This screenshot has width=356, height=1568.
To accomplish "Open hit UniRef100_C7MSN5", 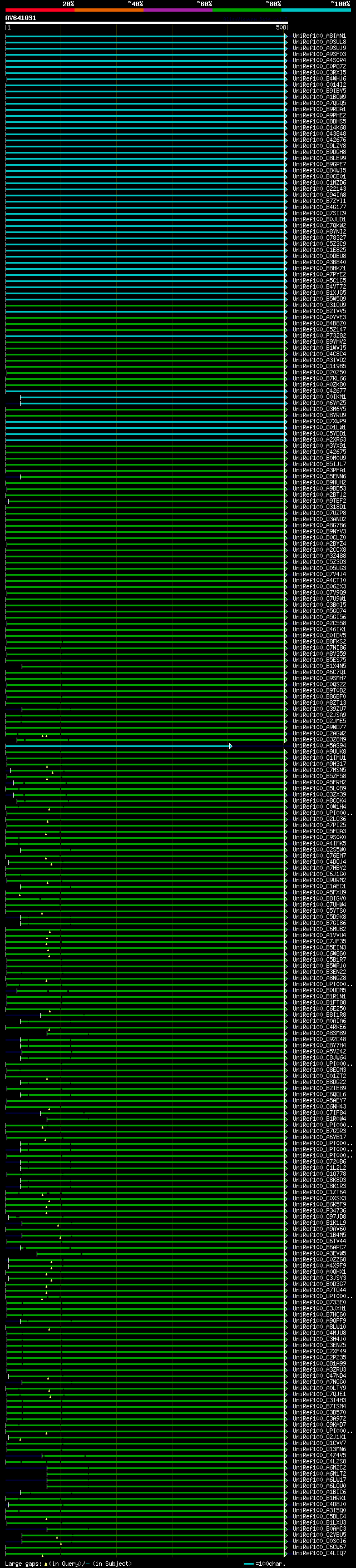I will (319, 770).
